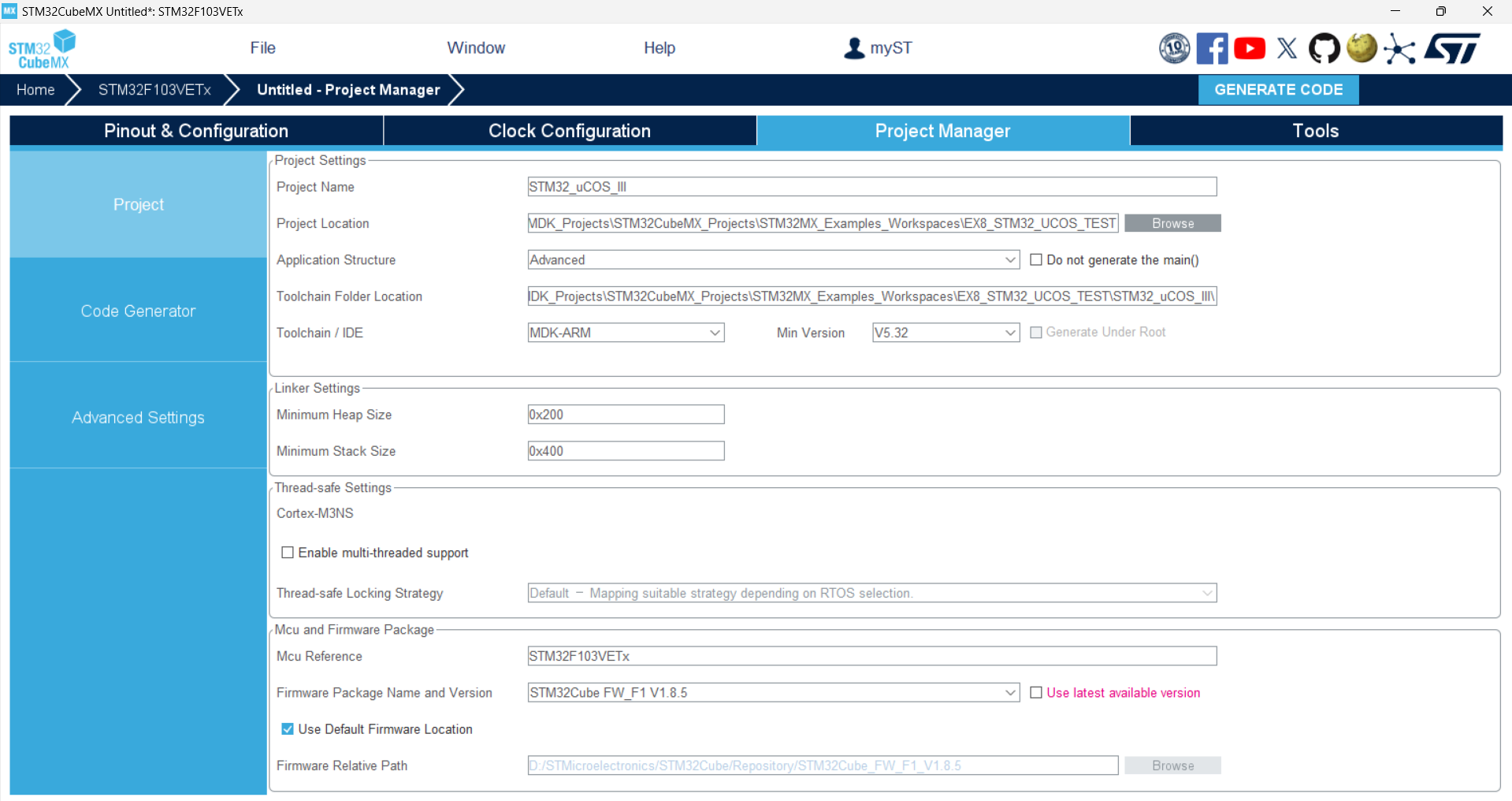Toggle Generate Under Root checkbox
The height and width of the screenshot is (801, 1512).
pyautogui.click(x=1036, y=333)
